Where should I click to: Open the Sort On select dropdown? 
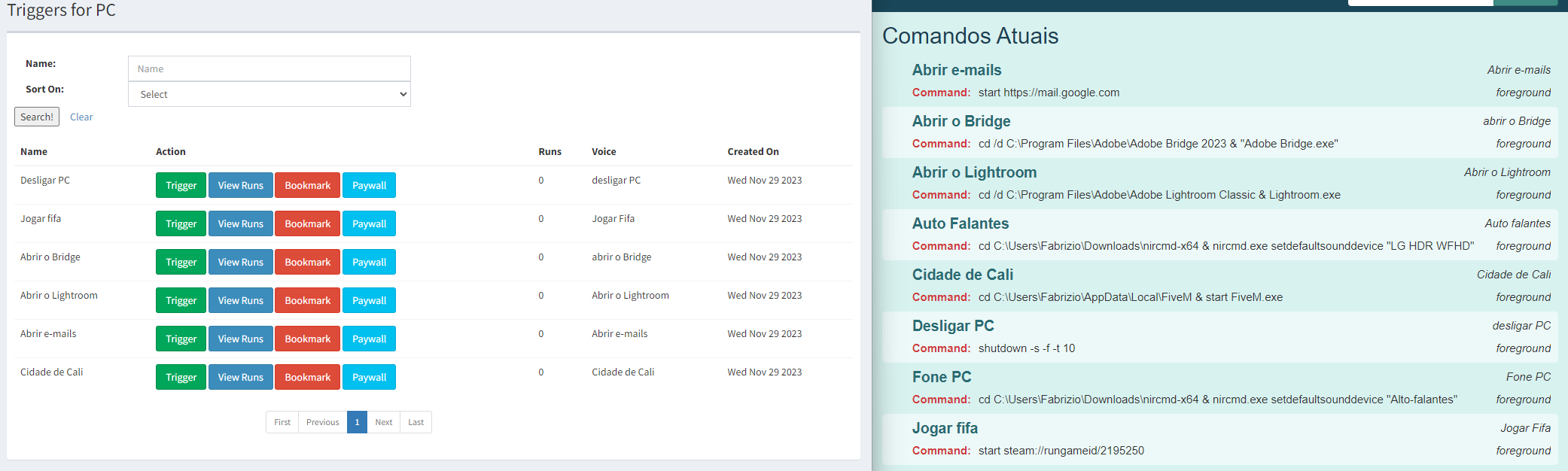coord(269,94)
